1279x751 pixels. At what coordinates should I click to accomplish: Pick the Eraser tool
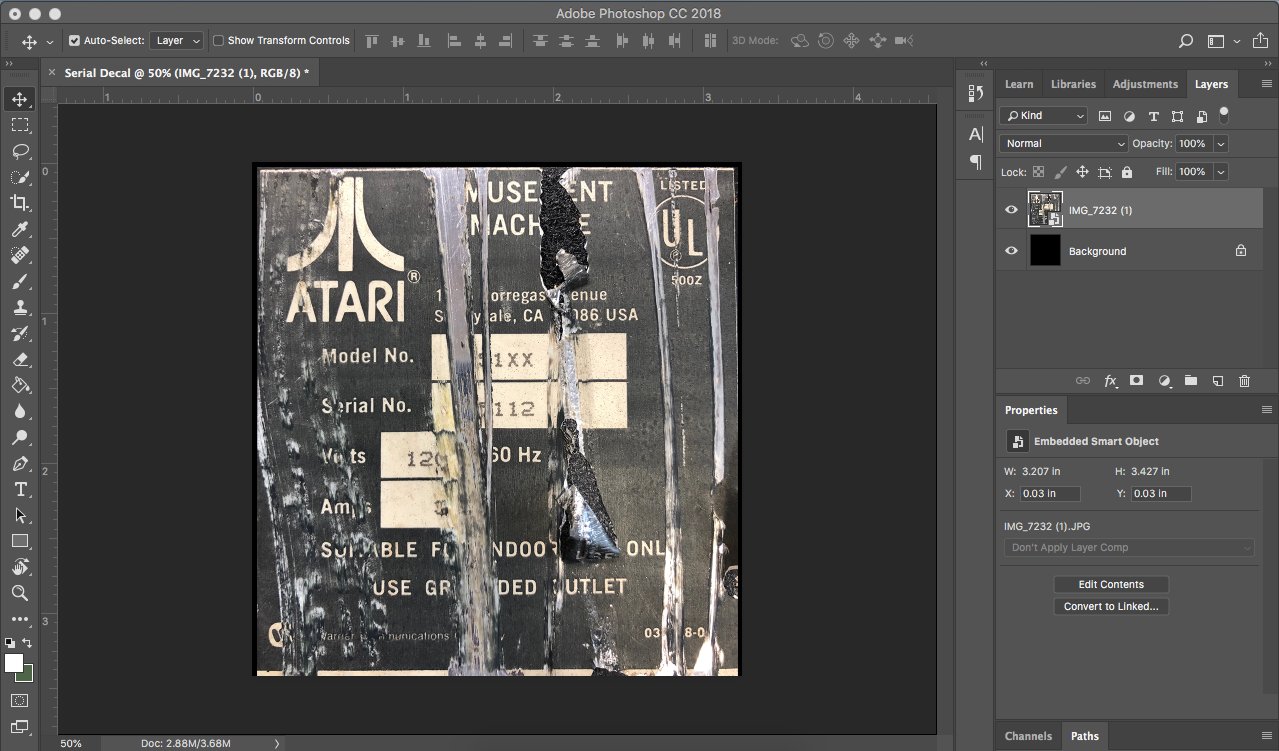coord(20,359)
